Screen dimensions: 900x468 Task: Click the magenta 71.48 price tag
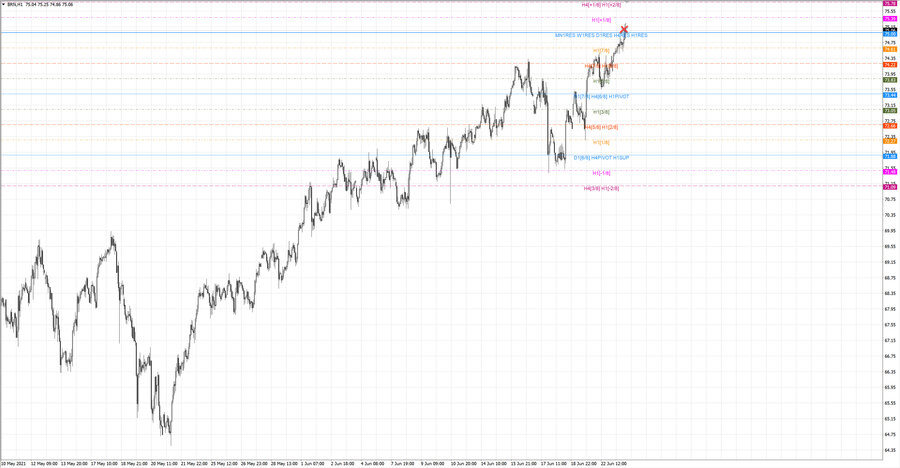[x=890, y=172]
